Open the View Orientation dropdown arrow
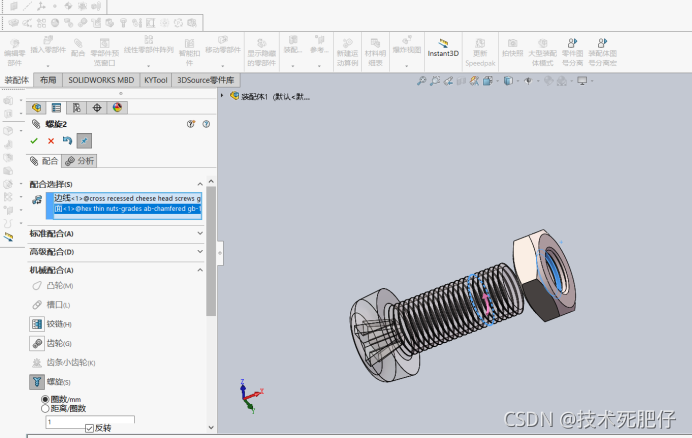The image size is (692, 438). pos(497,81)
